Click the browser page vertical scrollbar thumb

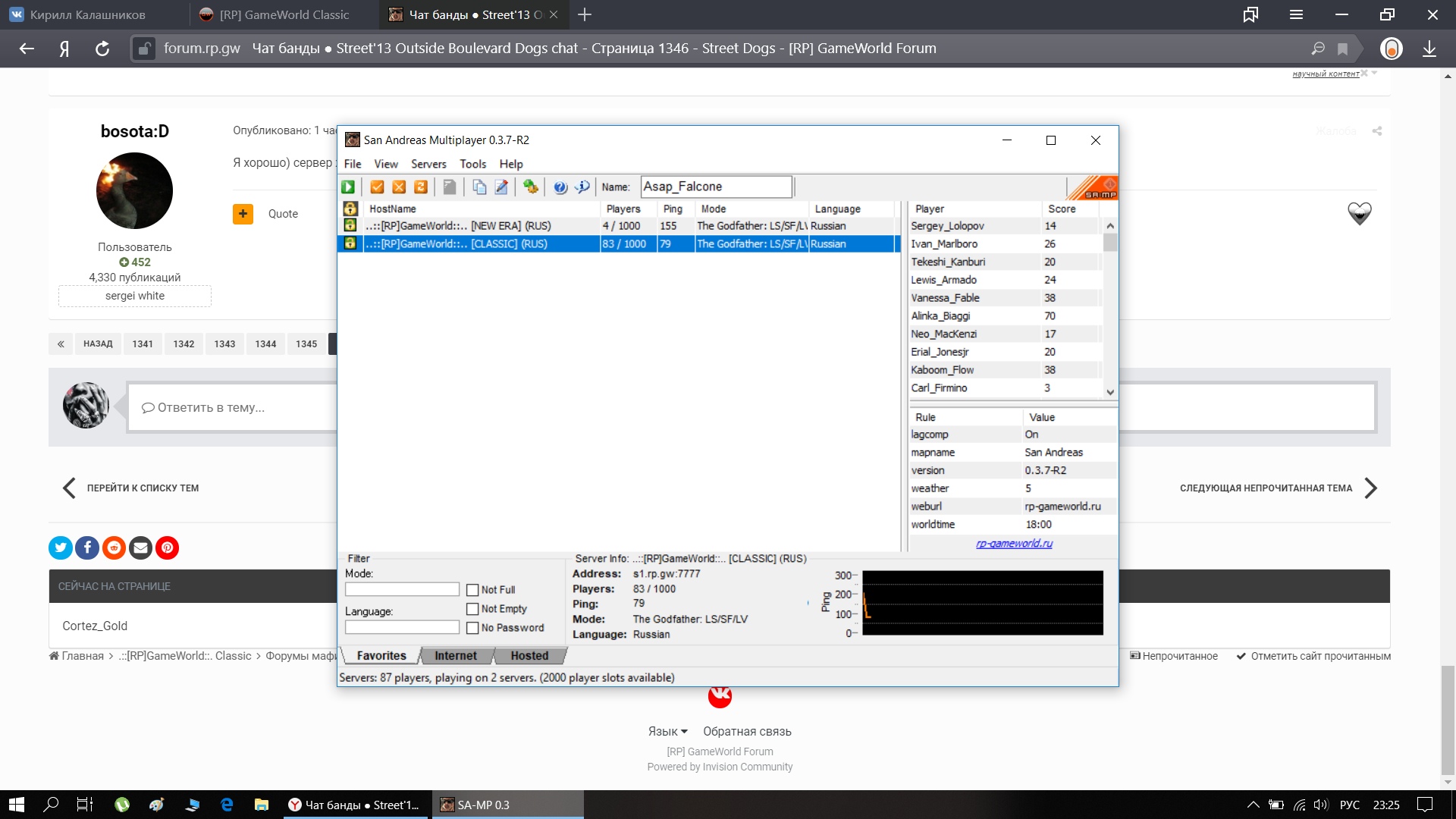[1448, 720]
